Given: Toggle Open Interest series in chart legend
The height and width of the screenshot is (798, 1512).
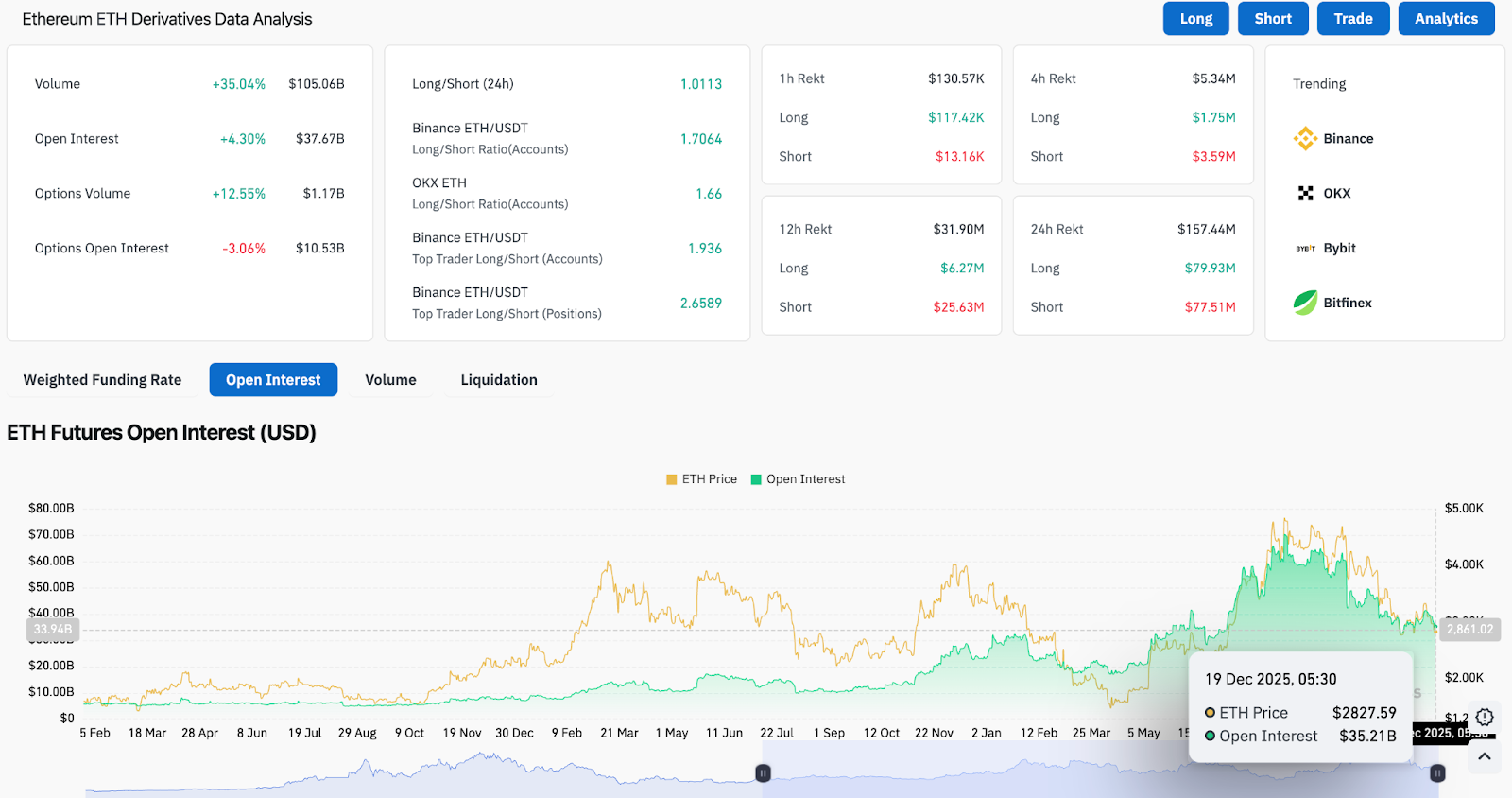Looking at the screenshot, I should point(798,479).
